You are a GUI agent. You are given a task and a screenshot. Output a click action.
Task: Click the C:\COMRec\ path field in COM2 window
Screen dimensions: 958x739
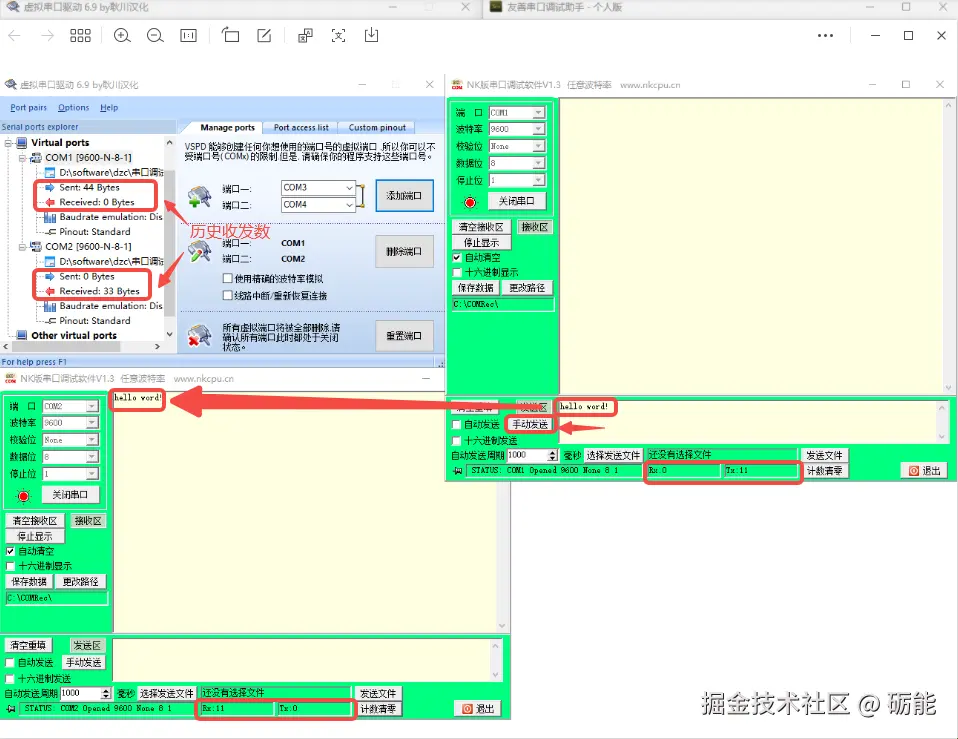pyautogui.click(x=56, y=598)
